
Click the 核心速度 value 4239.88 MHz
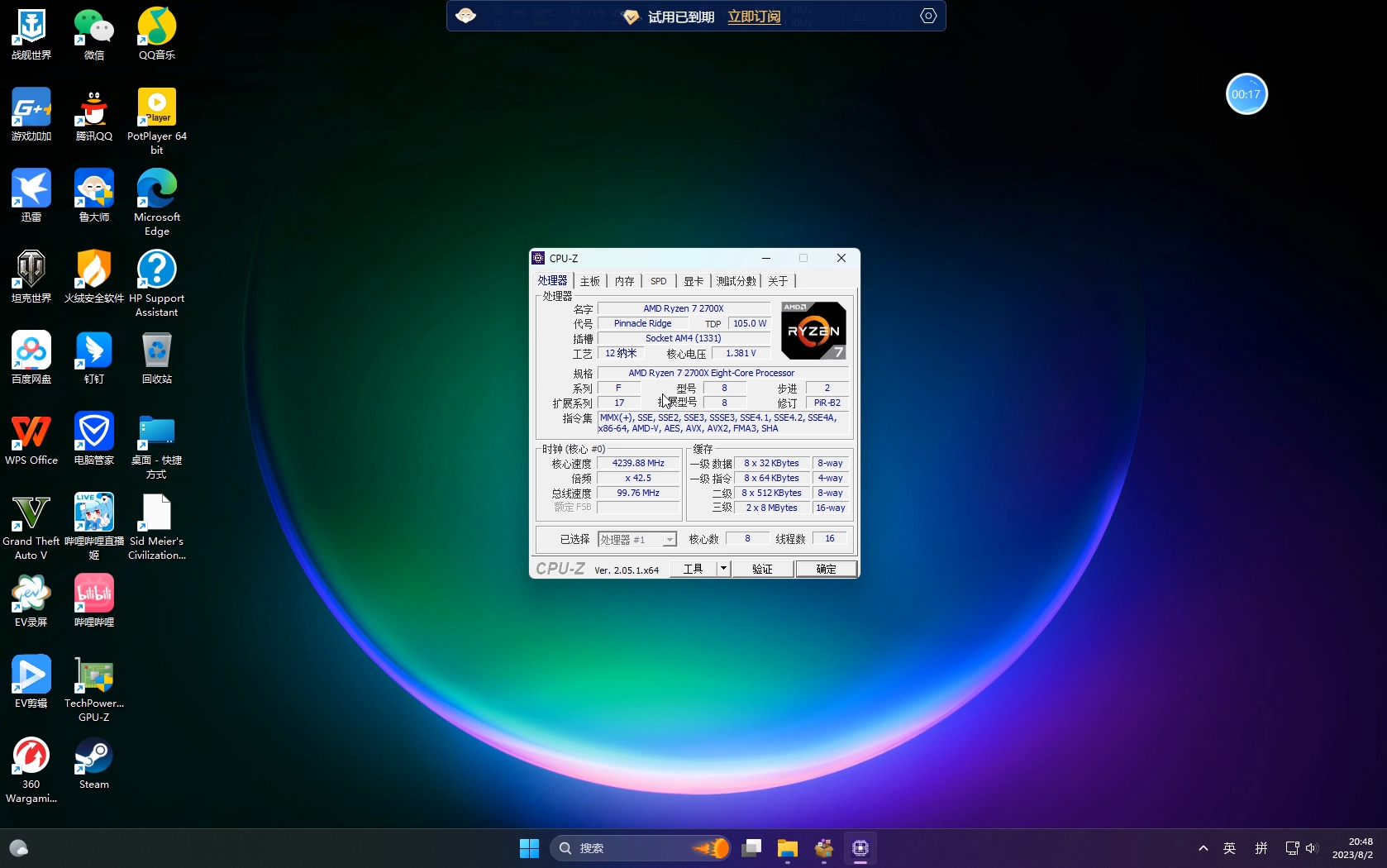(x=638, y=463)
